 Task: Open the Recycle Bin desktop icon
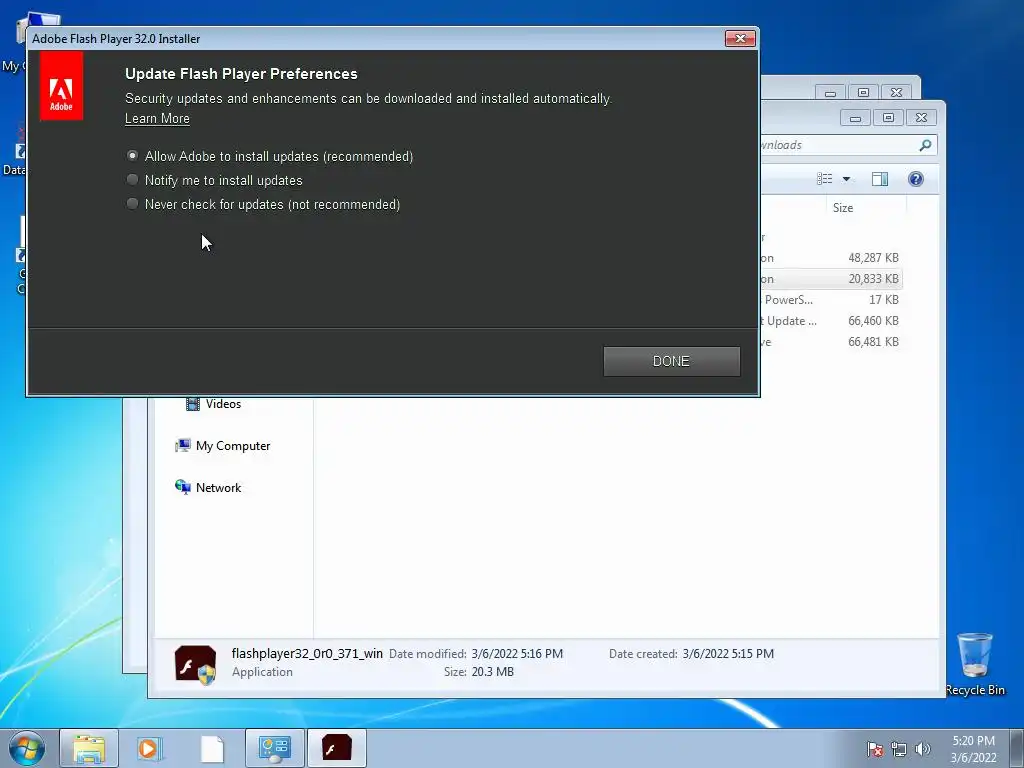[x=974, y=664]
